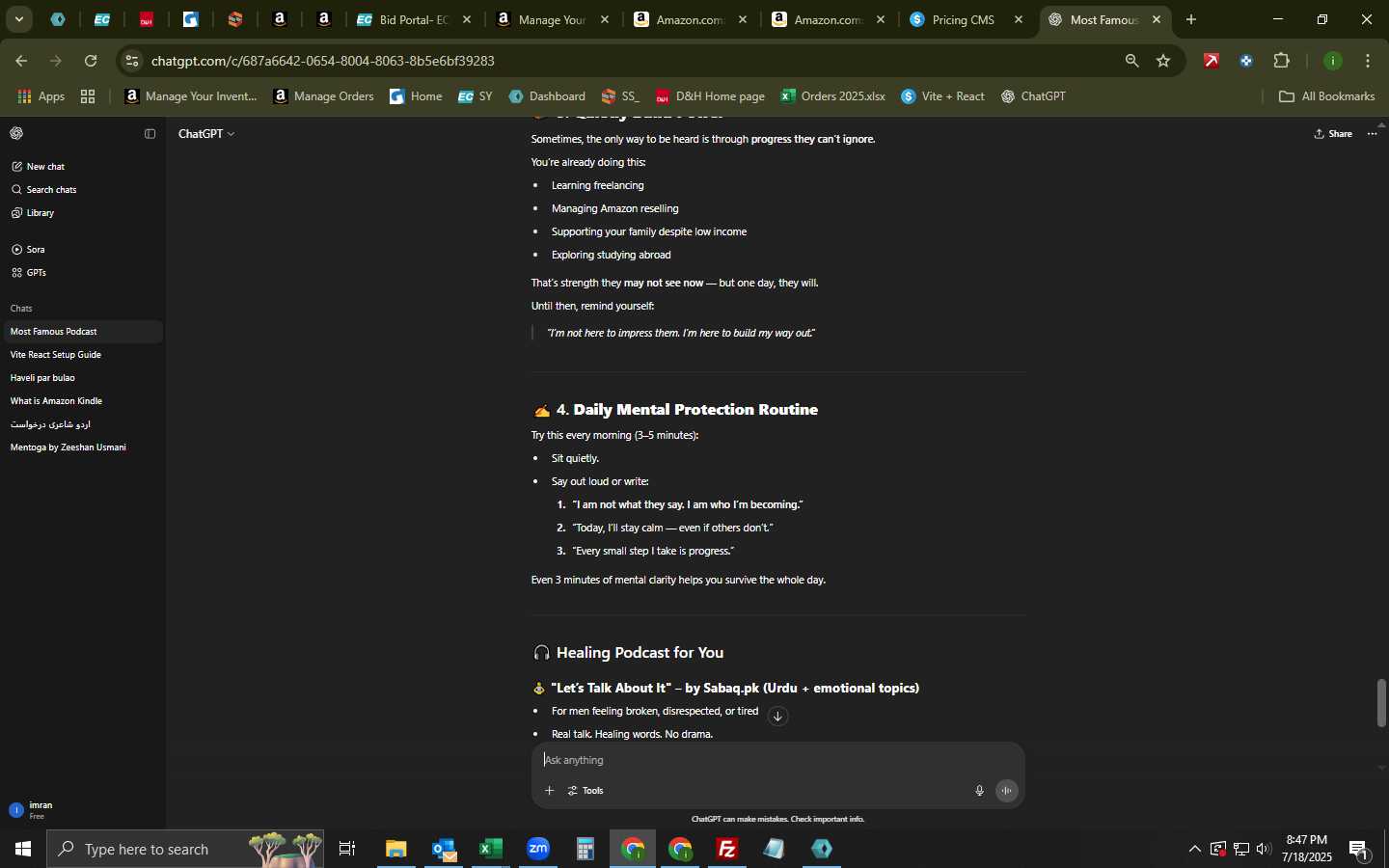Viewport: 1389px width, 868px height.
Task: Click the microphone dictate icon
Action: tap(979, 791)
